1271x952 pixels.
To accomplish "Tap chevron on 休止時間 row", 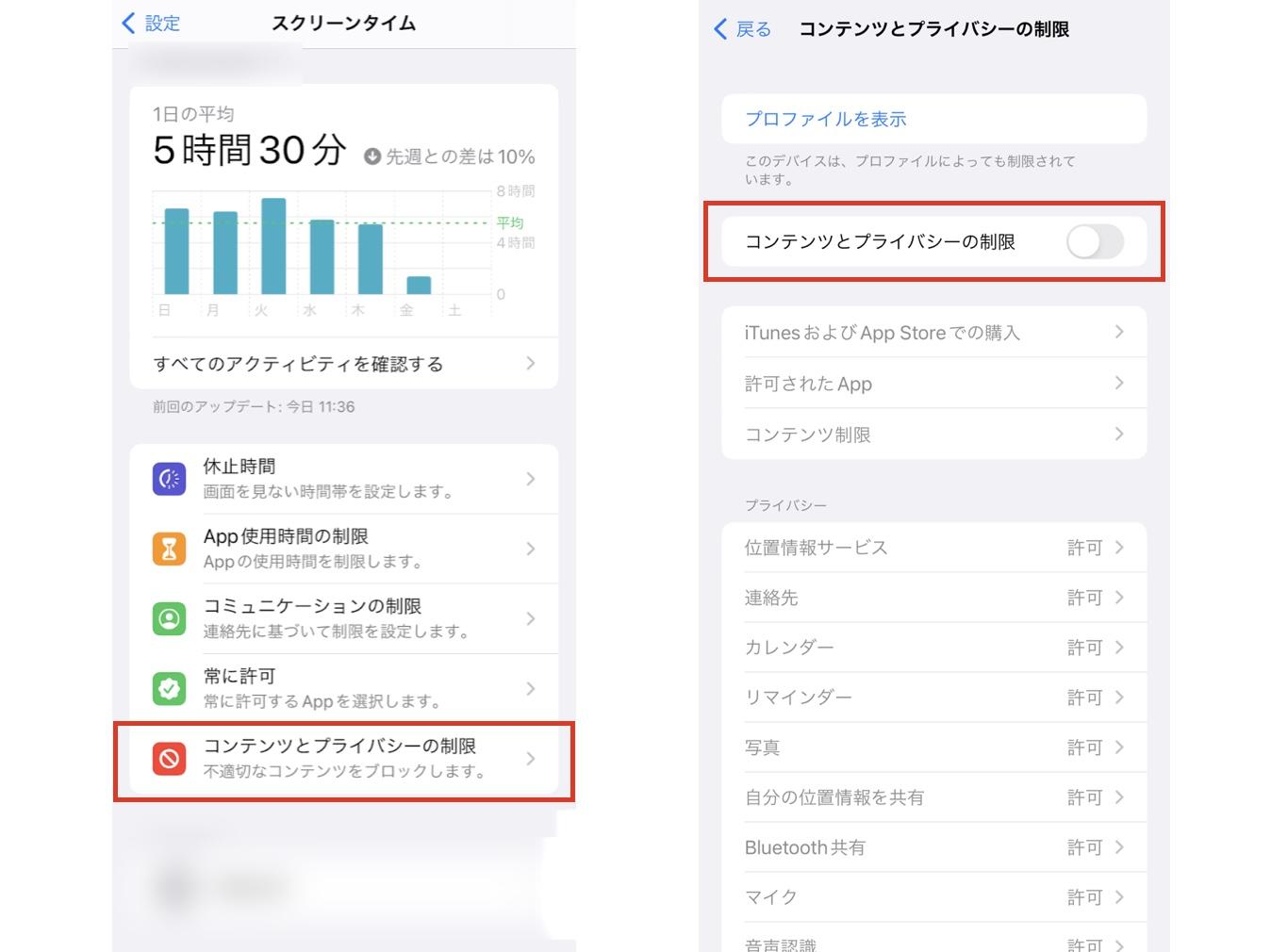I will 531,479.
